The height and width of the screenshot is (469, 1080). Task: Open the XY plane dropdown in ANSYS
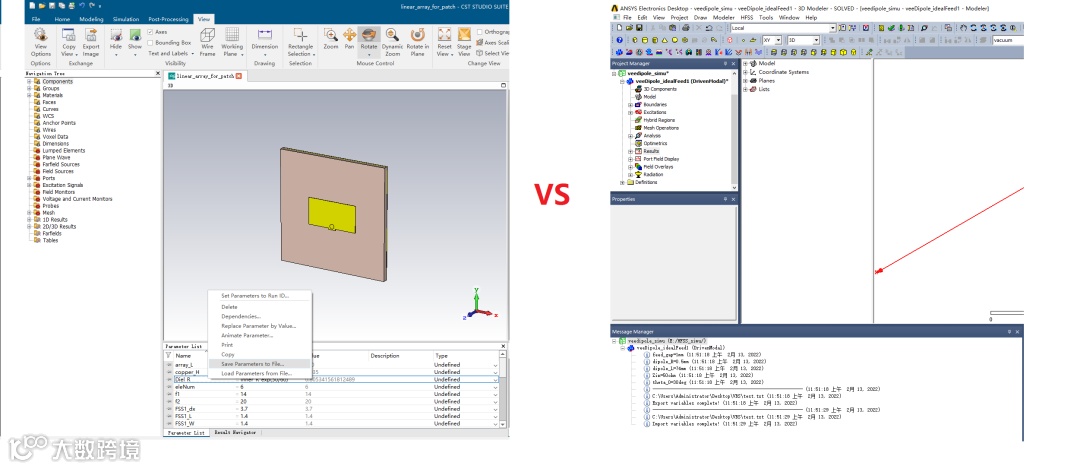779,40
